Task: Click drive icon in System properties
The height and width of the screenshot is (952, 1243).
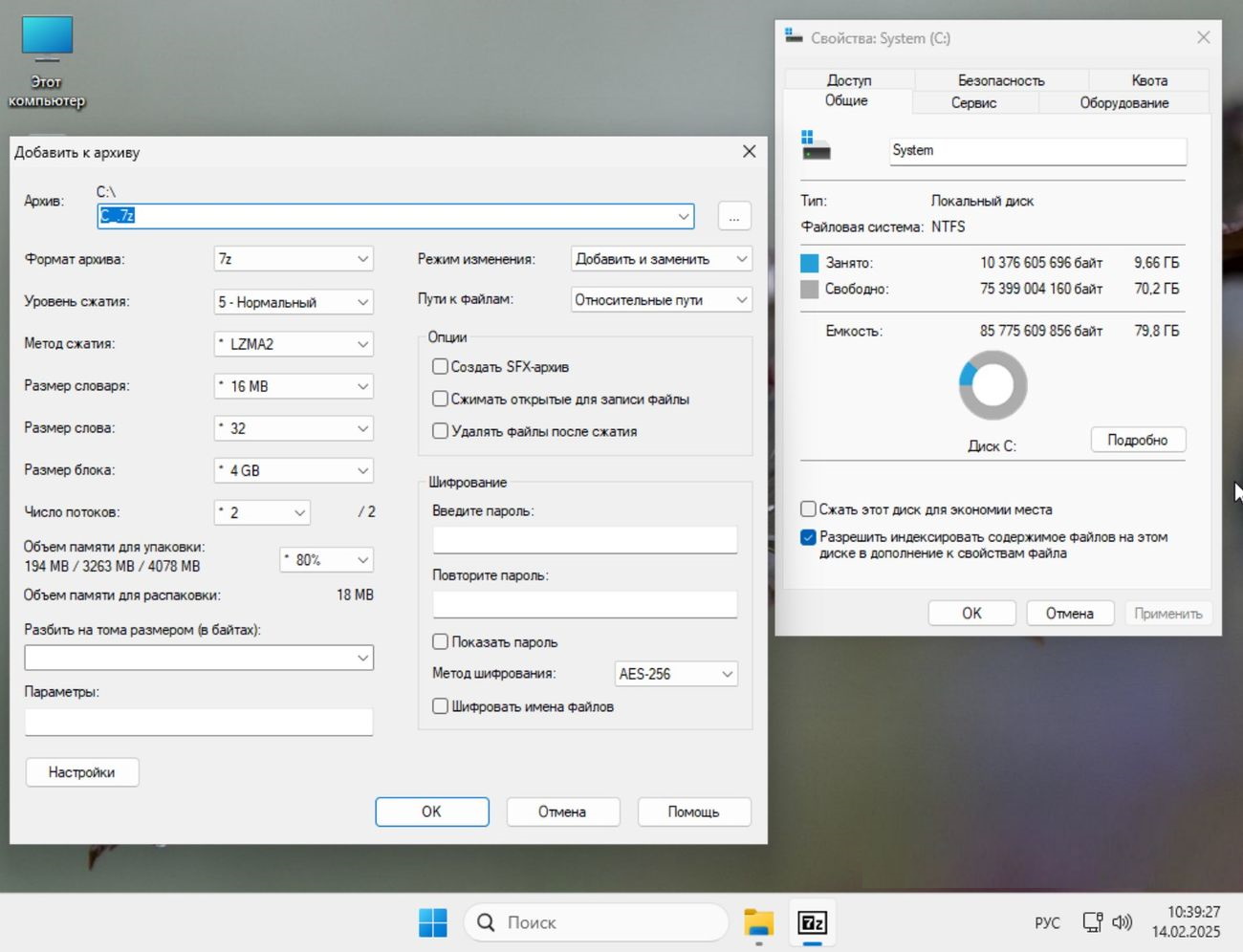Action: (816, 146)
